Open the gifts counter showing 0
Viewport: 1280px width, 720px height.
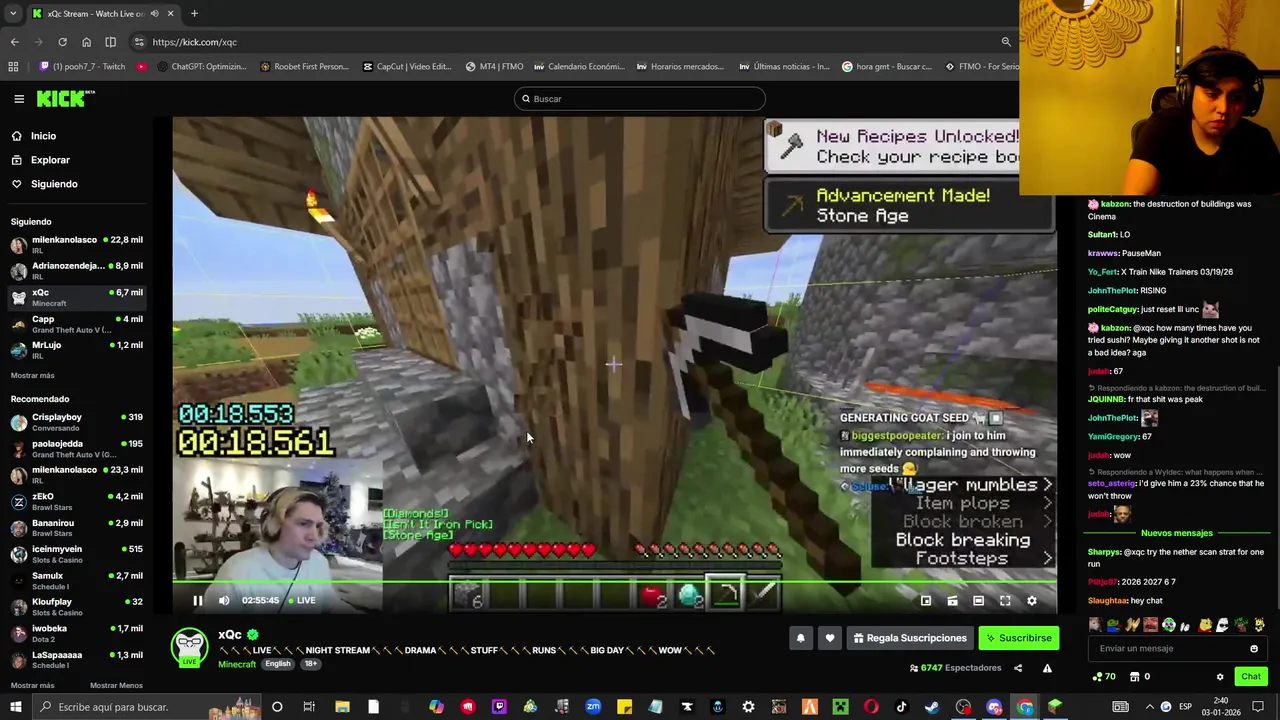(x=1139, y=677)
